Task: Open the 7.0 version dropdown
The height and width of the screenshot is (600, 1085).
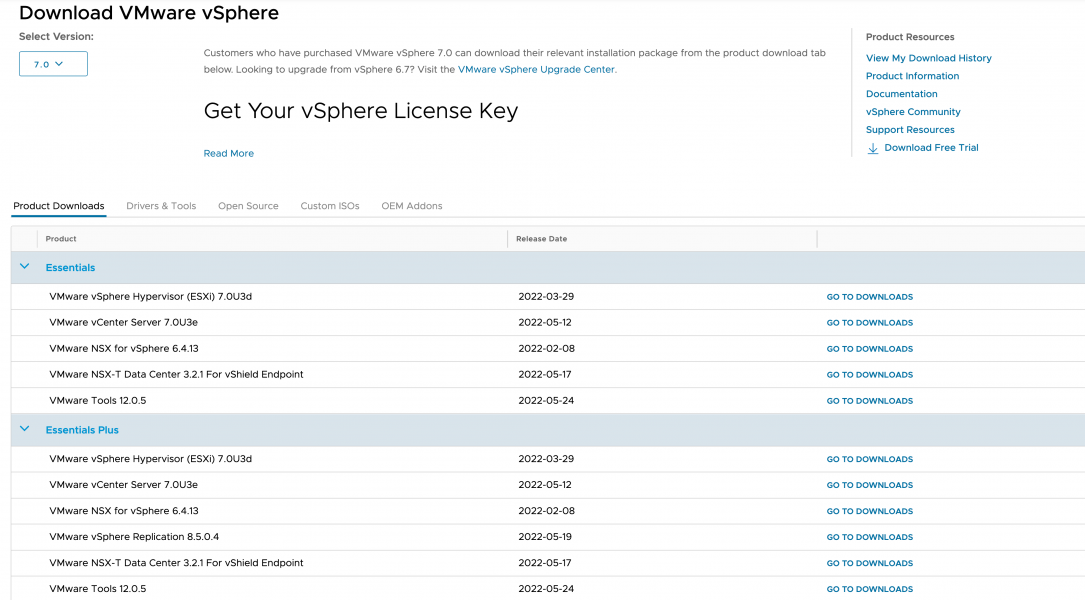Action: pyautogui.click(x=53, y=64)
